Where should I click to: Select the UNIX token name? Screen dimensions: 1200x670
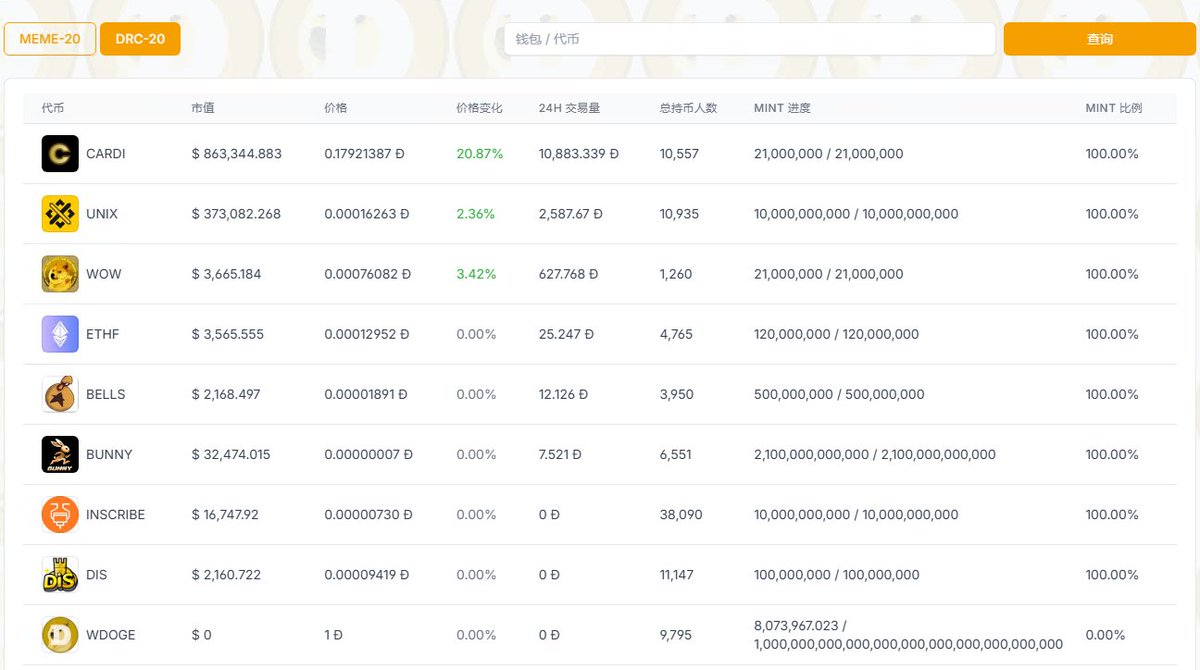pos(101,213)
